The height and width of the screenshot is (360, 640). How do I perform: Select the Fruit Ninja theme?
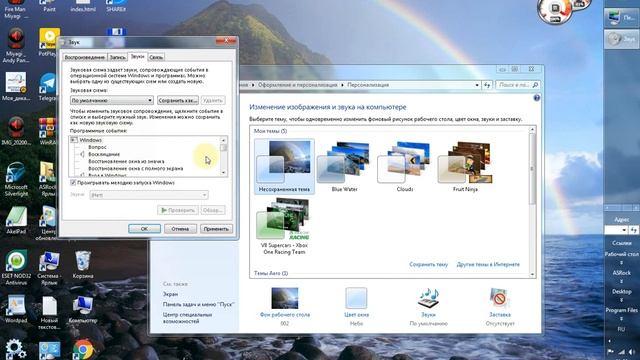(465, 166)
